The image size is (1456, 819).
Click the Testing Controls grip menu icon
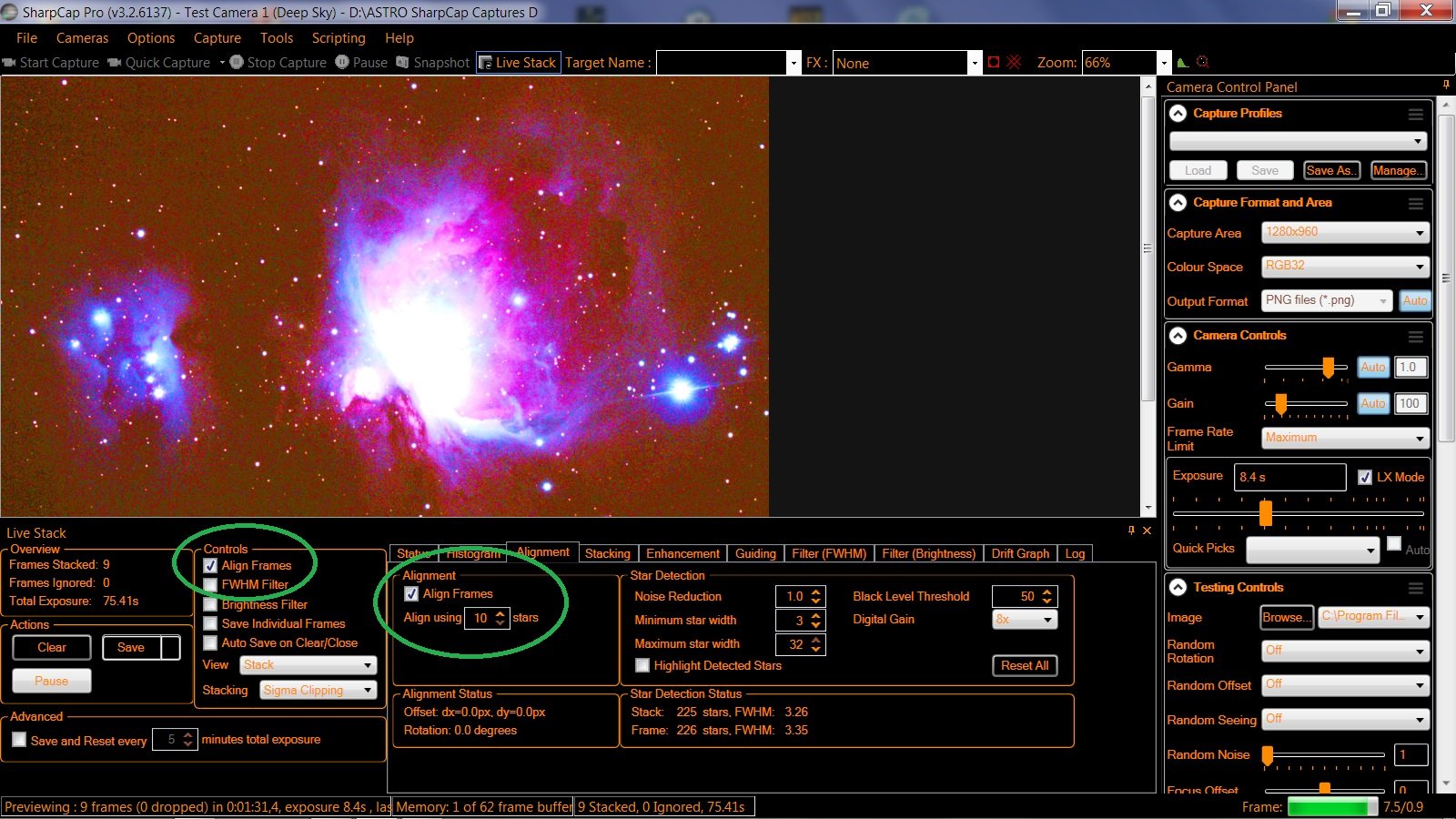point(1416,588)
